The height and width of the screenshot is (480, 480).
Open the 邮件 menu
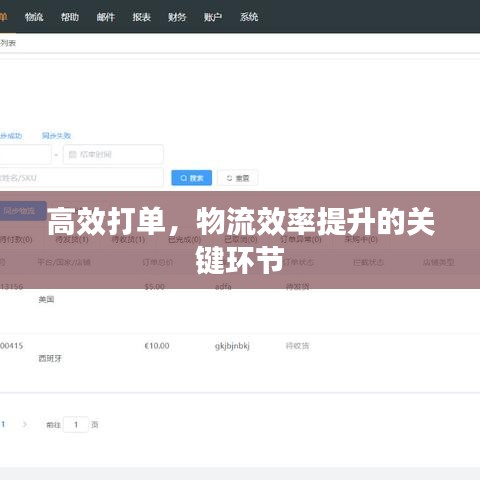point(106,17)
